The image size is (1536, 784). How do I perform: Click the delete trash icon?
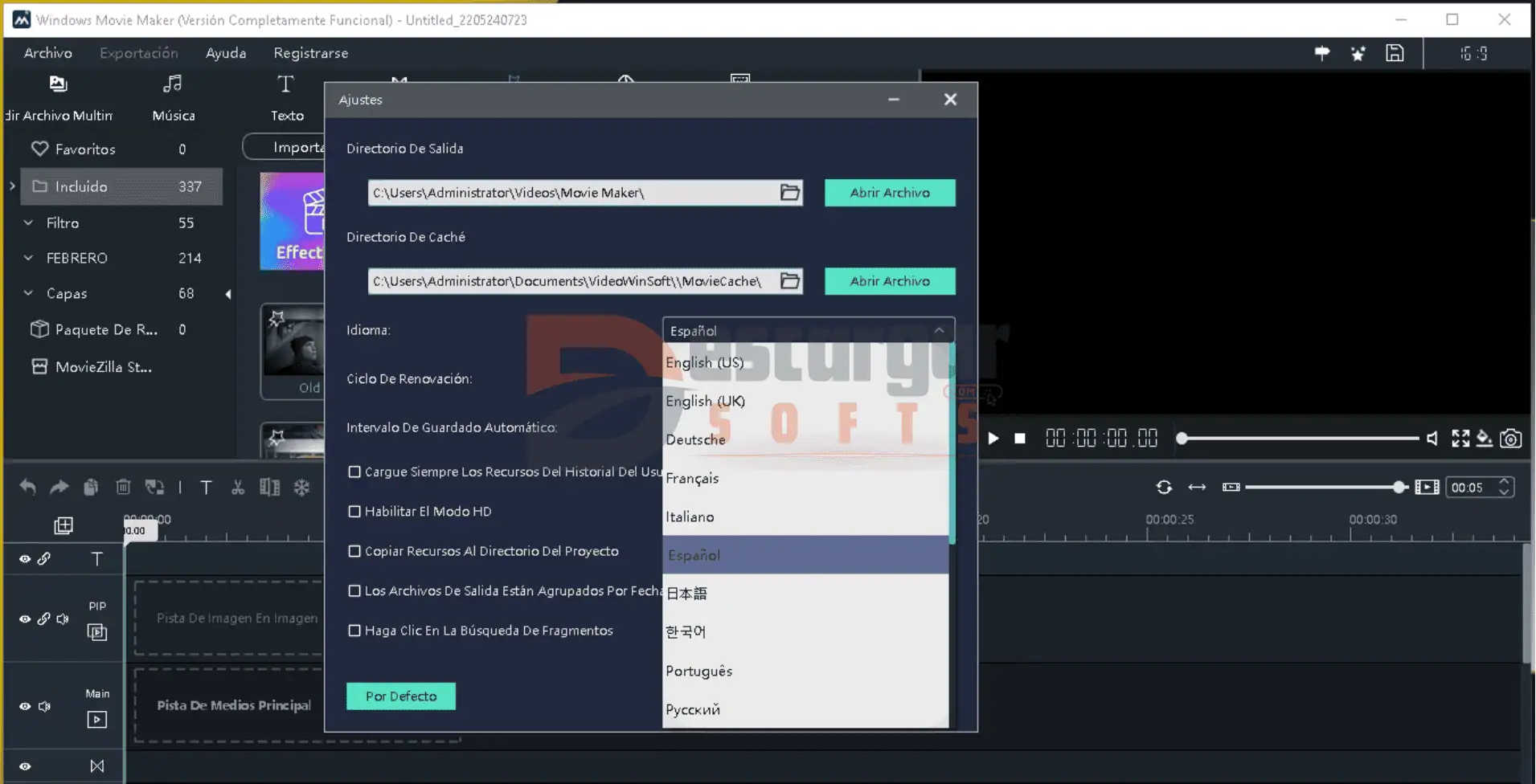click(x=123, y=488)
